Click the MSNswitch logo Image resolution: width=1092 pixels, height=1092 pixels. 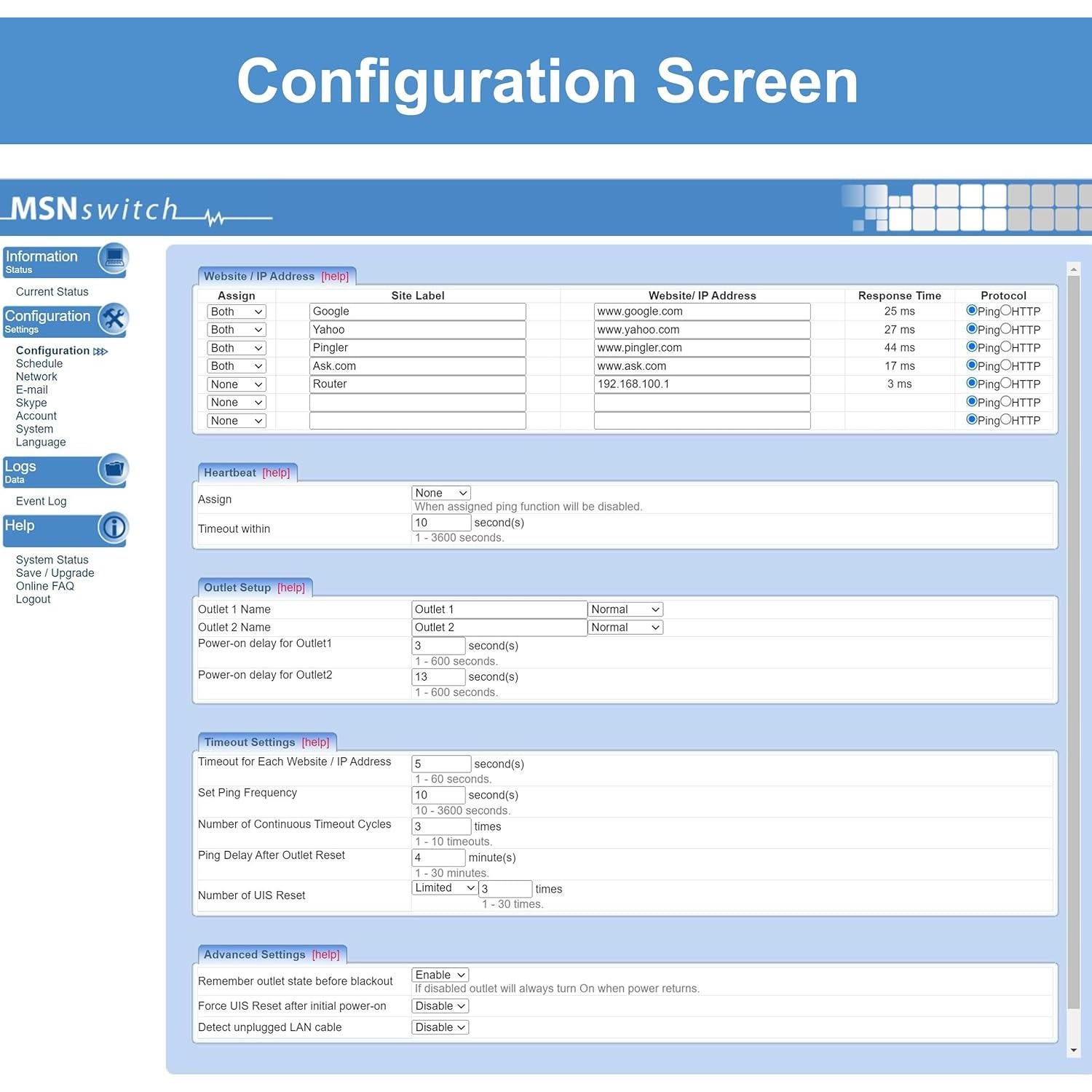tap(138, 210)
